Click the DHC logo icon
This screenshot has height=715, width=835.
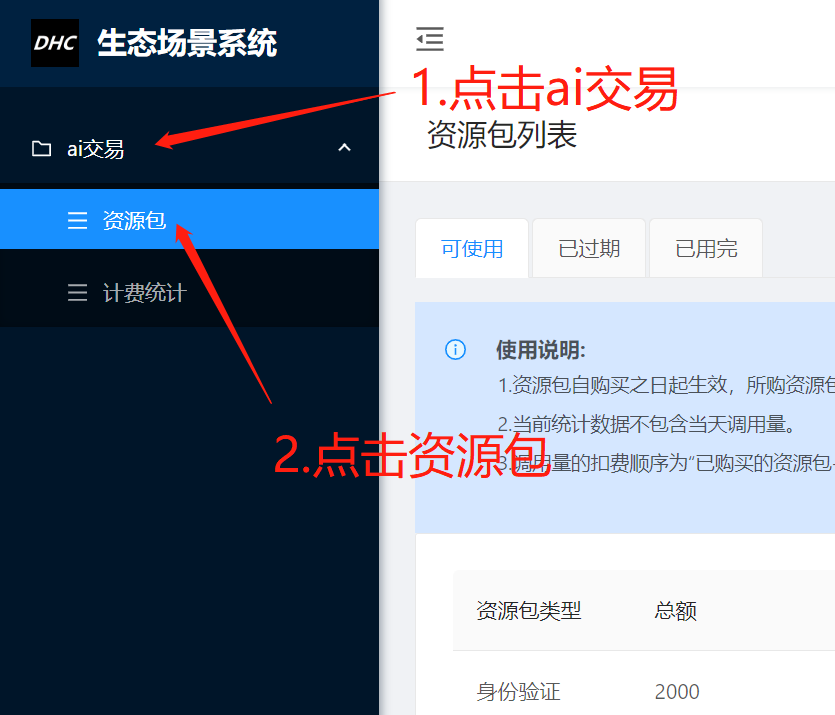point(55,43)
